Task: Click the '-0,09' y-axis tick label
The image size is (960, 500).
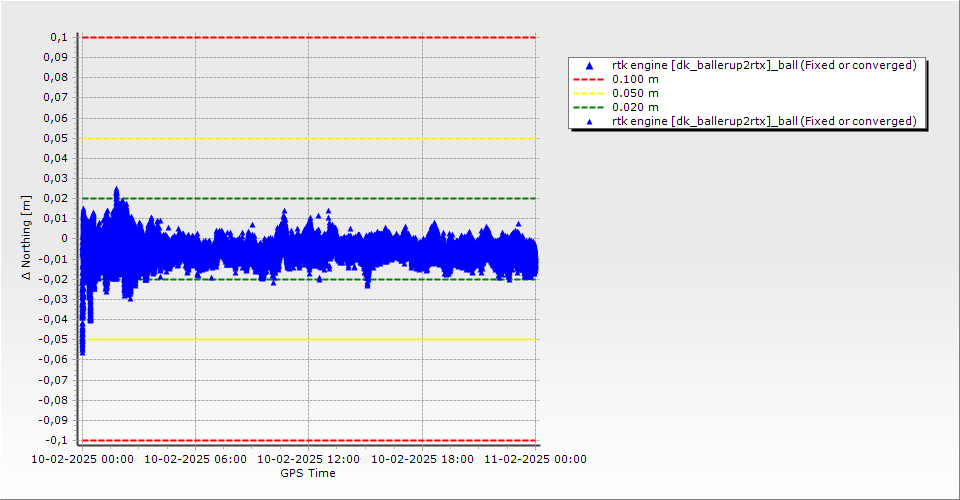Action: click(x=54, y=420)
